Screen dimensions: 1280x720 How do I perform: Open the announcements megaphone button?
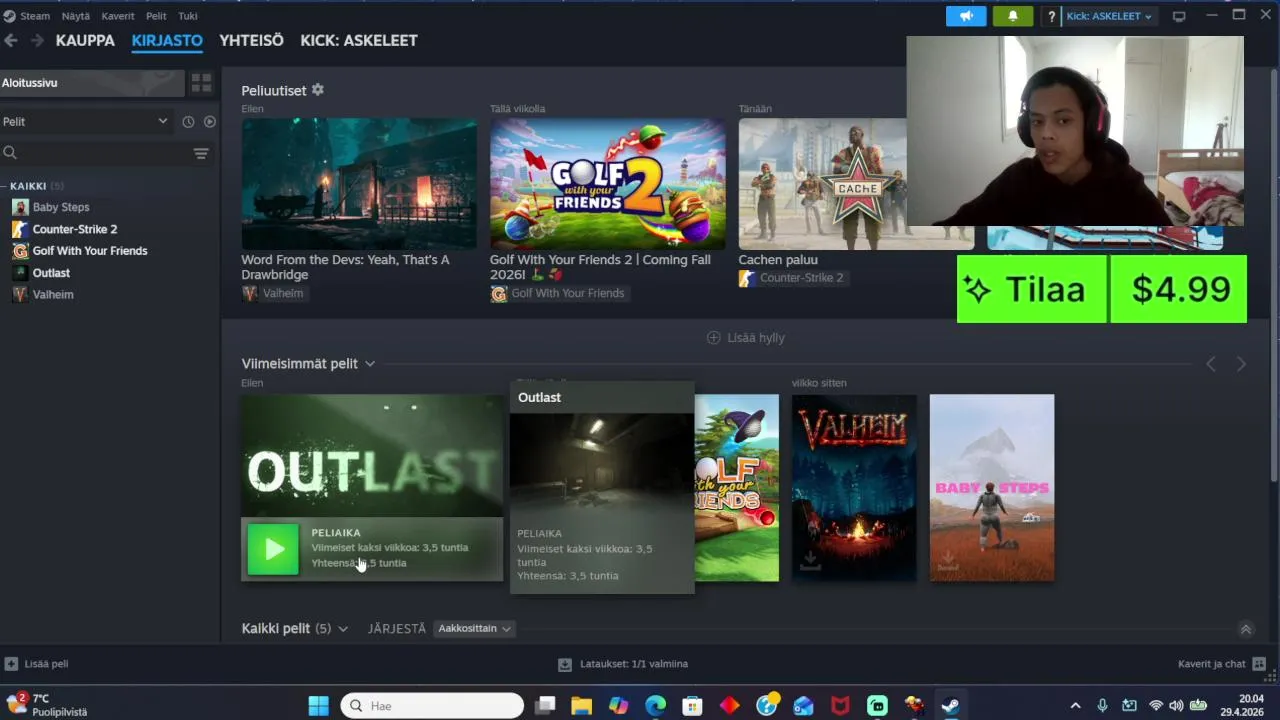click(966, 16)
